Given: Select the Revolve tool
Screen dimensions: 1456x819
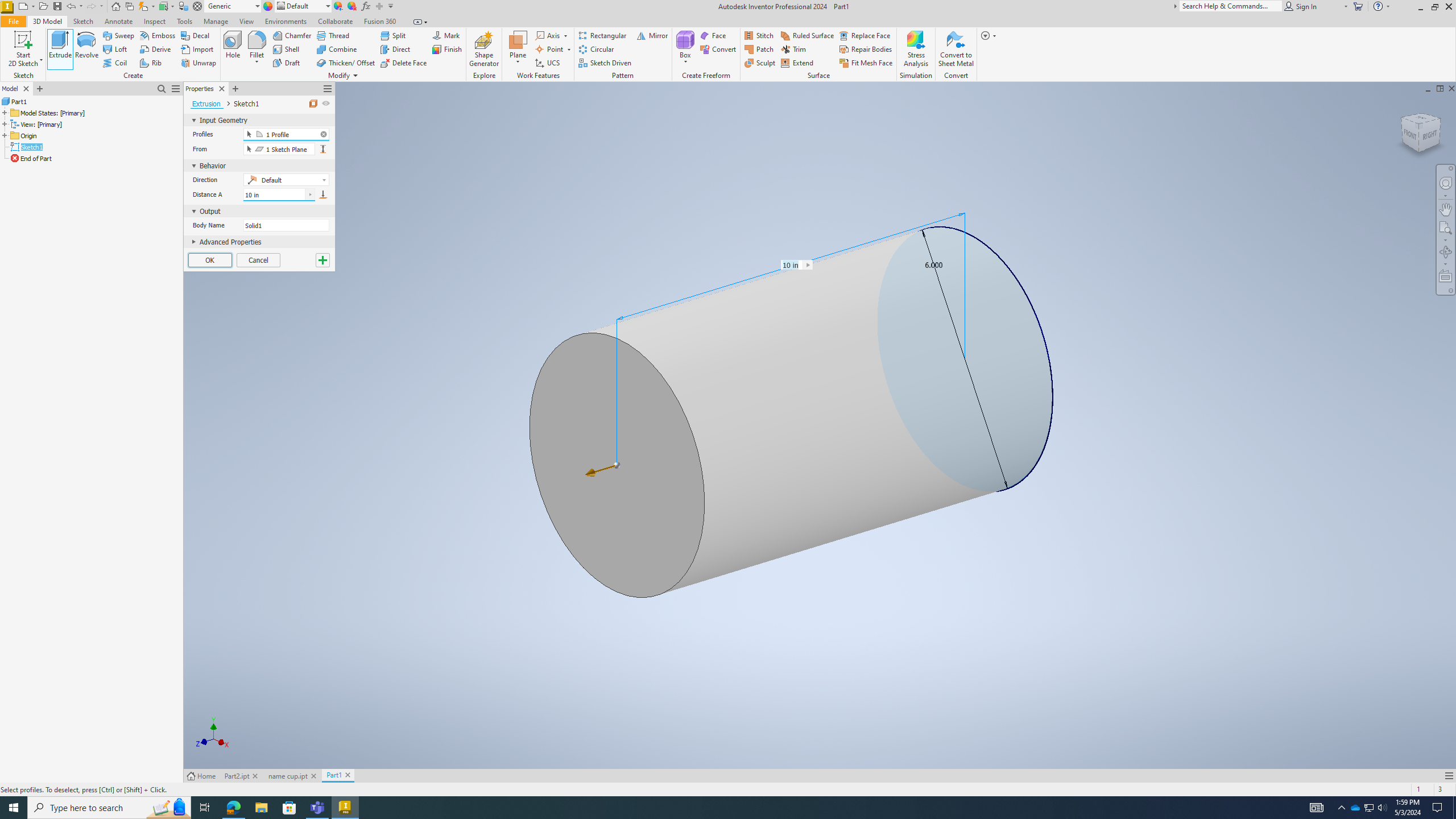Looking at the screenshot, I should click(x=86, y=45).
